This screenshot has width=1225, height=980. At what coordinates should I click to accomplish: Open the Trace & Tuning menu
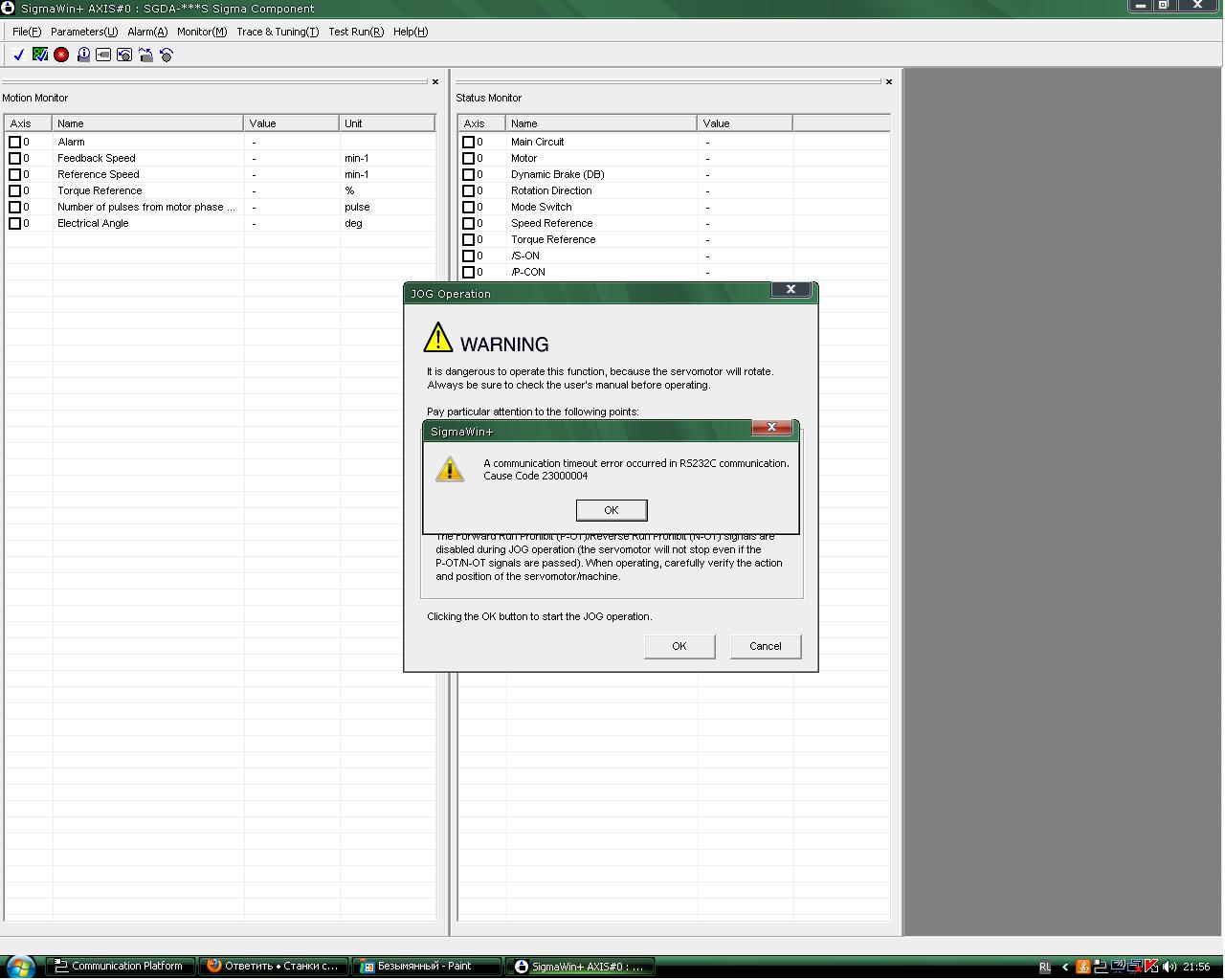pos(278,32)
